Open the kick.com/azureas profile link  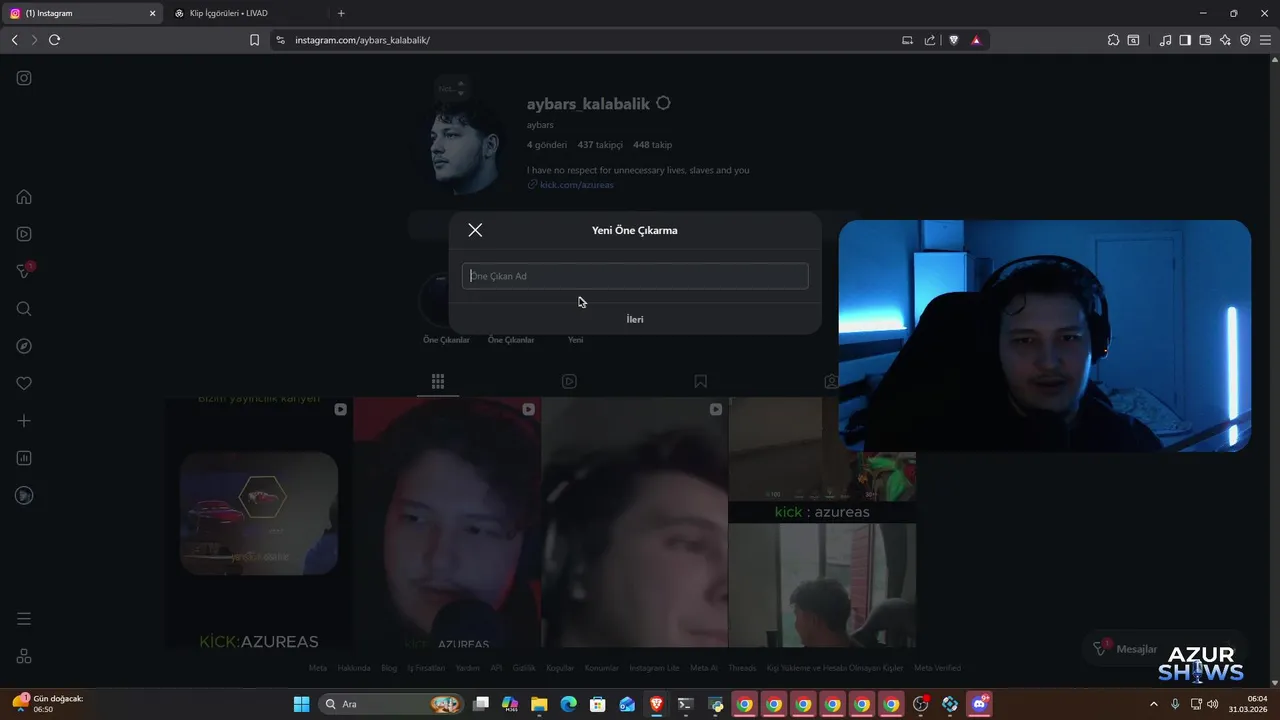point(576,185)
